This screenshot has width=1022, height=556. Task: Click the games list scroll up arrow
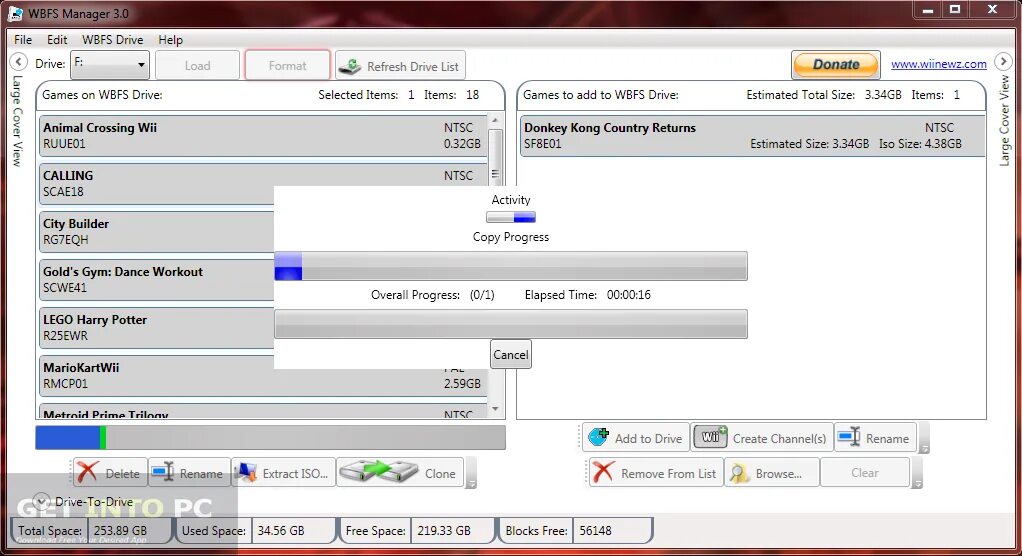(x=495, y=121)
